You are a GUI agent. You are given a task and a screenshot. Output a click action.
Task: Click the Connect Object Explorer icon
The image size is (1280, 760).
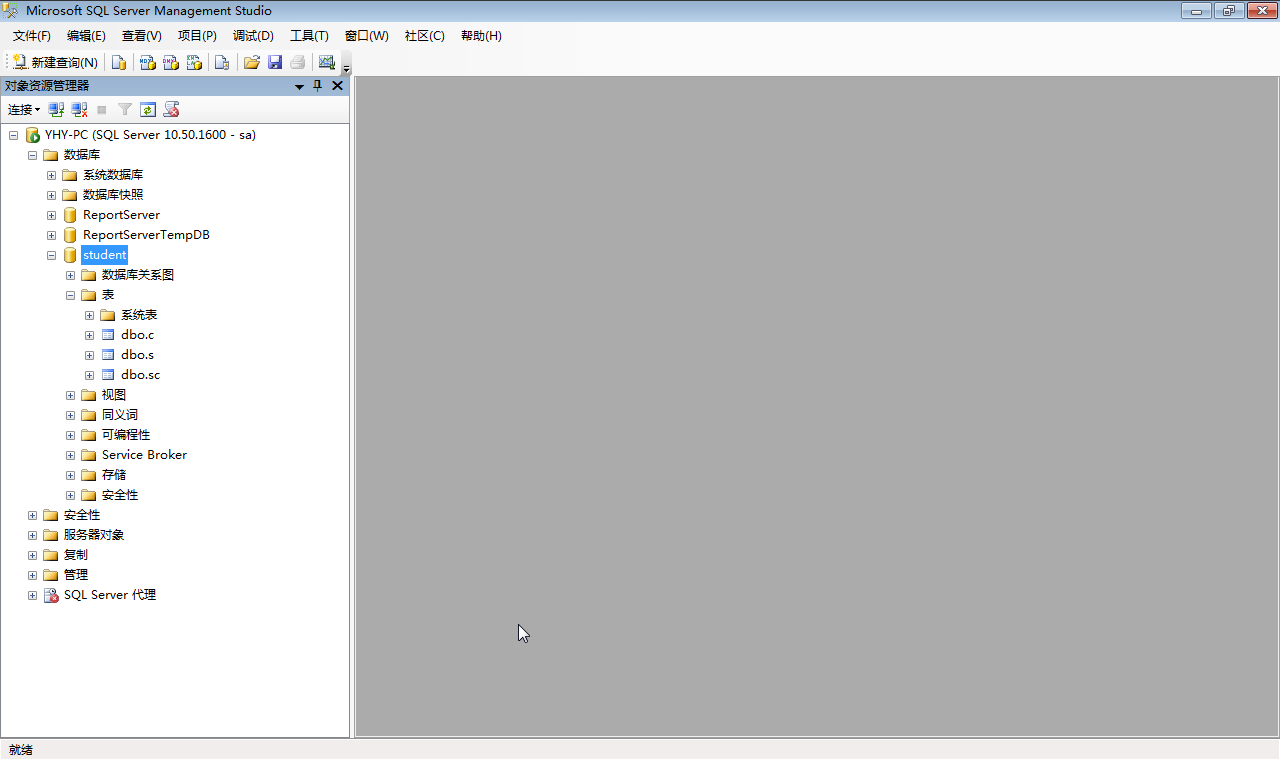(x=56, y=109)
